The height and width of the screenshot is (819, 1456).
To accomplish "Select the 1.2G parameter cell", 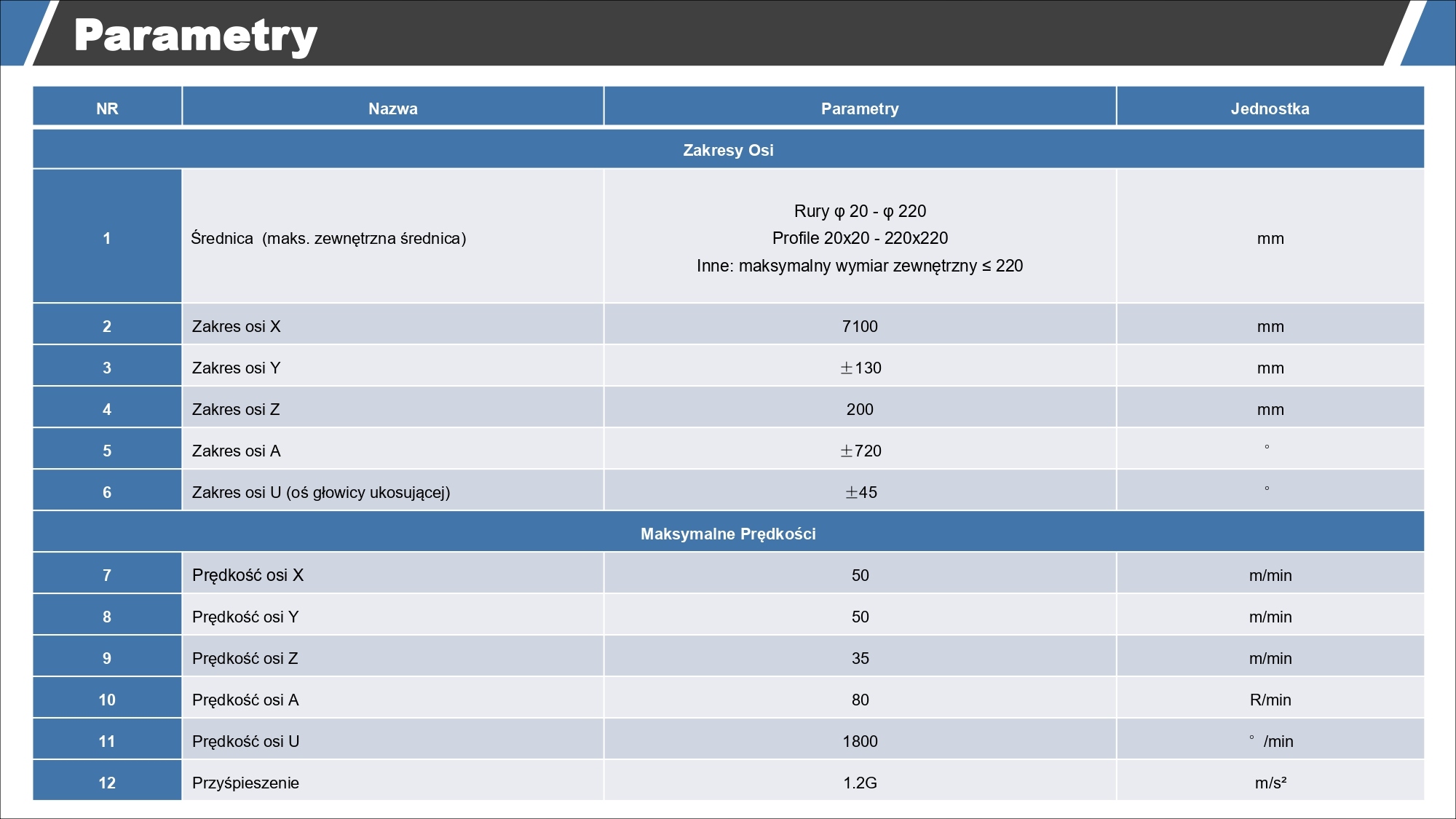I will coord(860,783).
